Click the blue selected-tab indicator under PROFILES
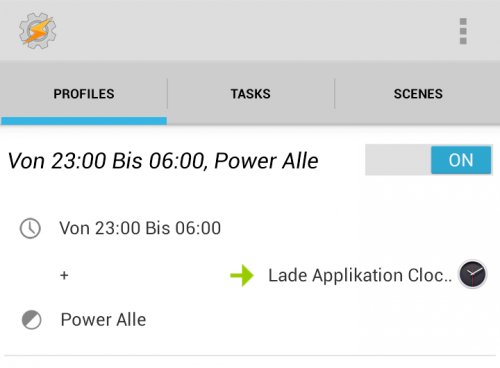 84,121
